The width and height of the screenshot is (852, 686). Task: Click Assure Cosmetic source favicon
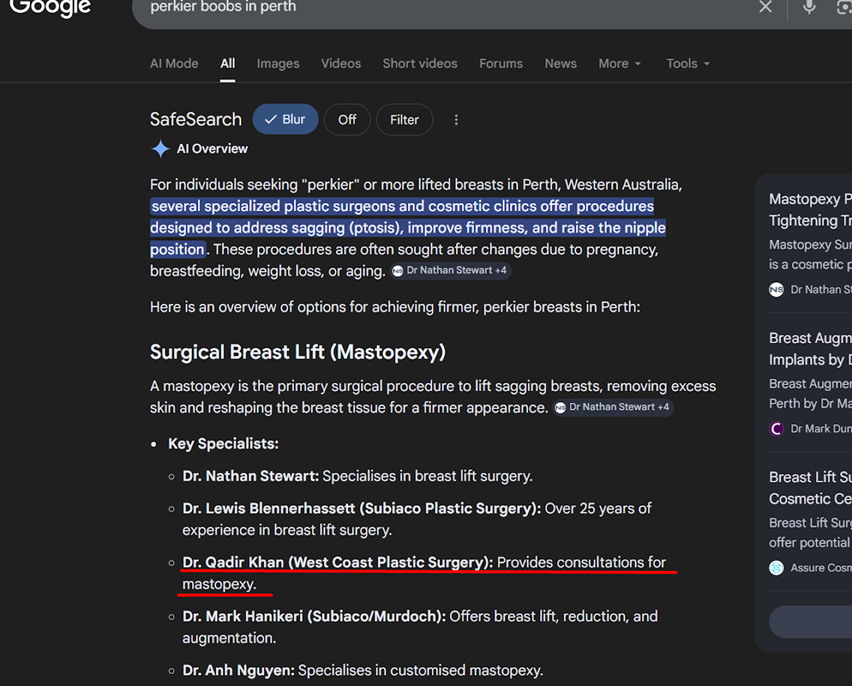(x=777, y=567)
